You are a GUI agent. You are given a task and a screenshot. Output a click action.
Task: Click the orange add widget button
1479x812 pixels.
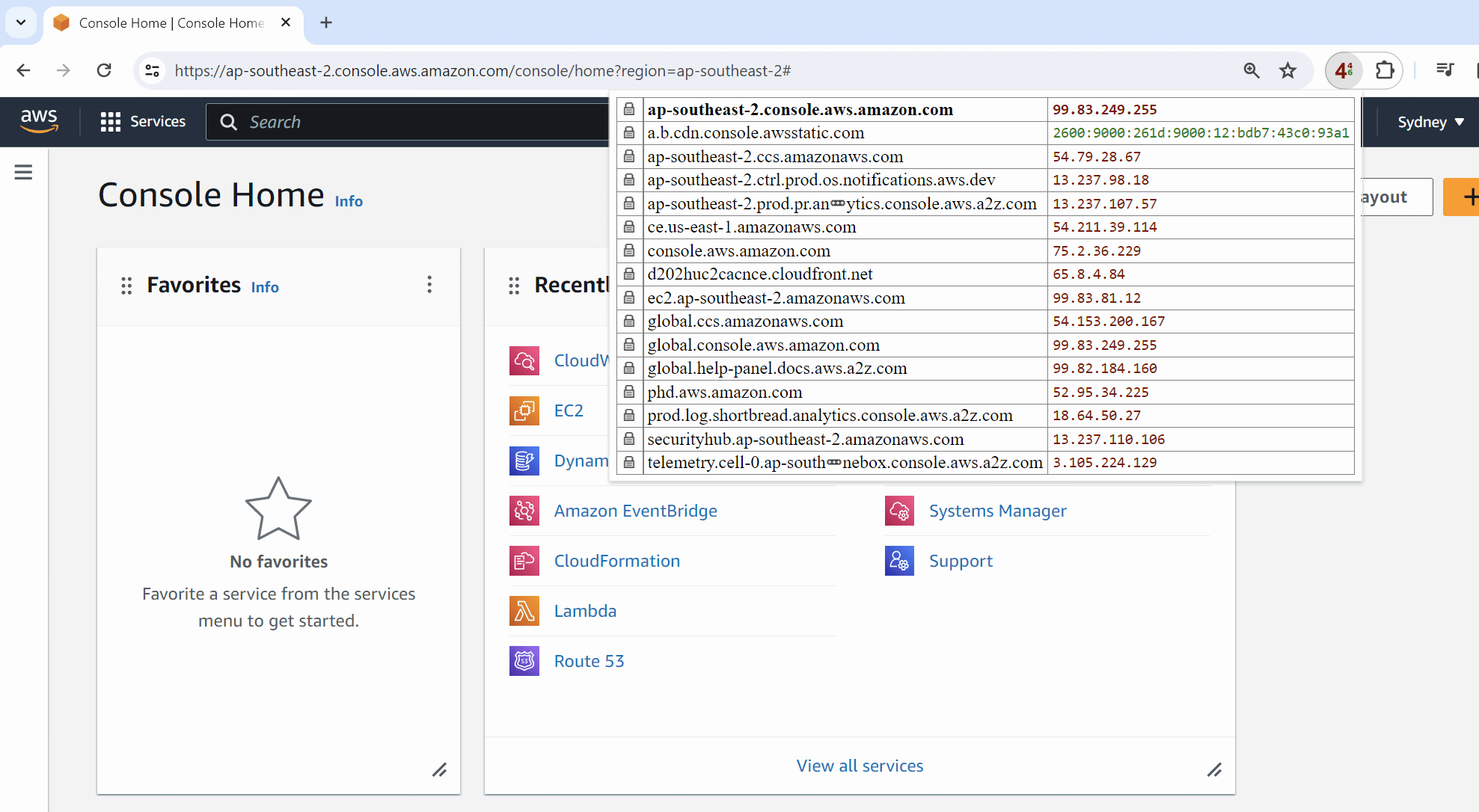[x=1463, y=197]
